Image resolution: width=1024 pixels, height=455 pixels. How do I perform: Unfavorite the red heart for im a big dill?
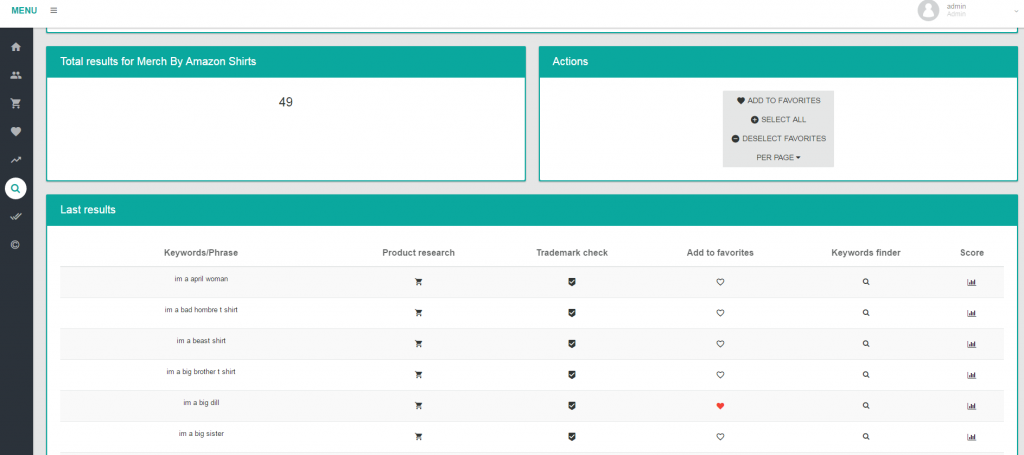[720, 405]
